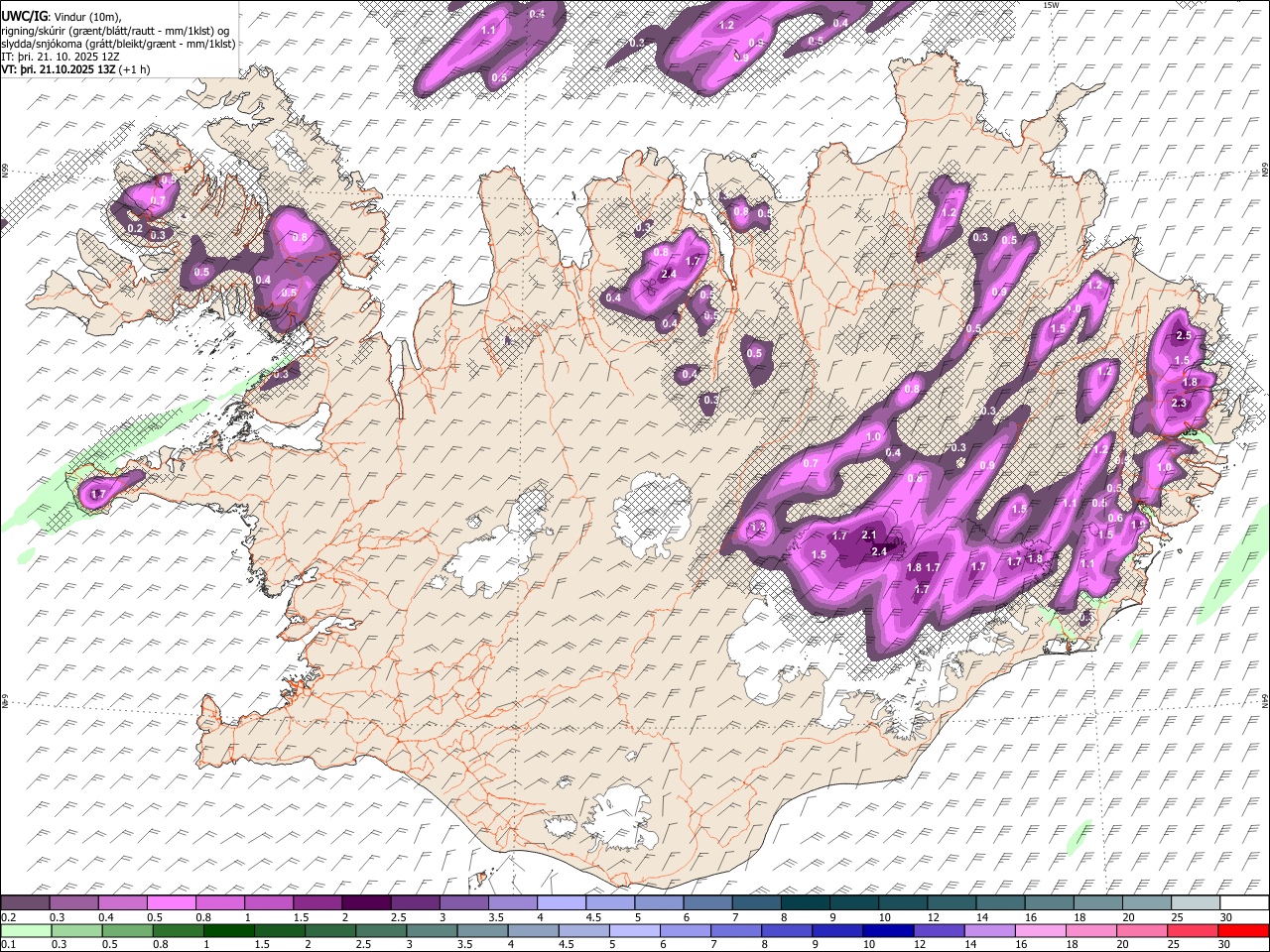This screenshot has height=952, width=1270.
Task: Pick the 0.8 orchid swatch in upper scale
Action: click(x=219, y=903)
